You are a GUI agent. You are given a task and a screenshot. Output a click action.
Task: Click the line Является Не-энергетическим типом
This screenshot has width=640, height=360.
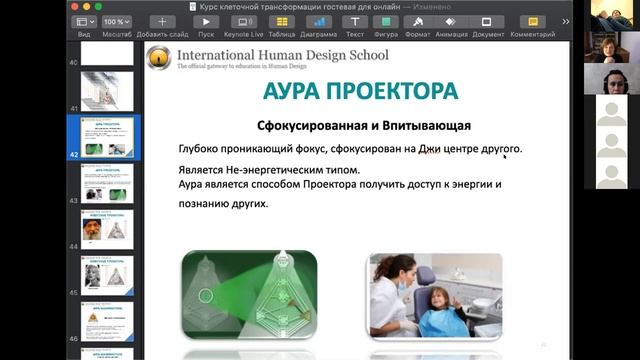[269, 170]
